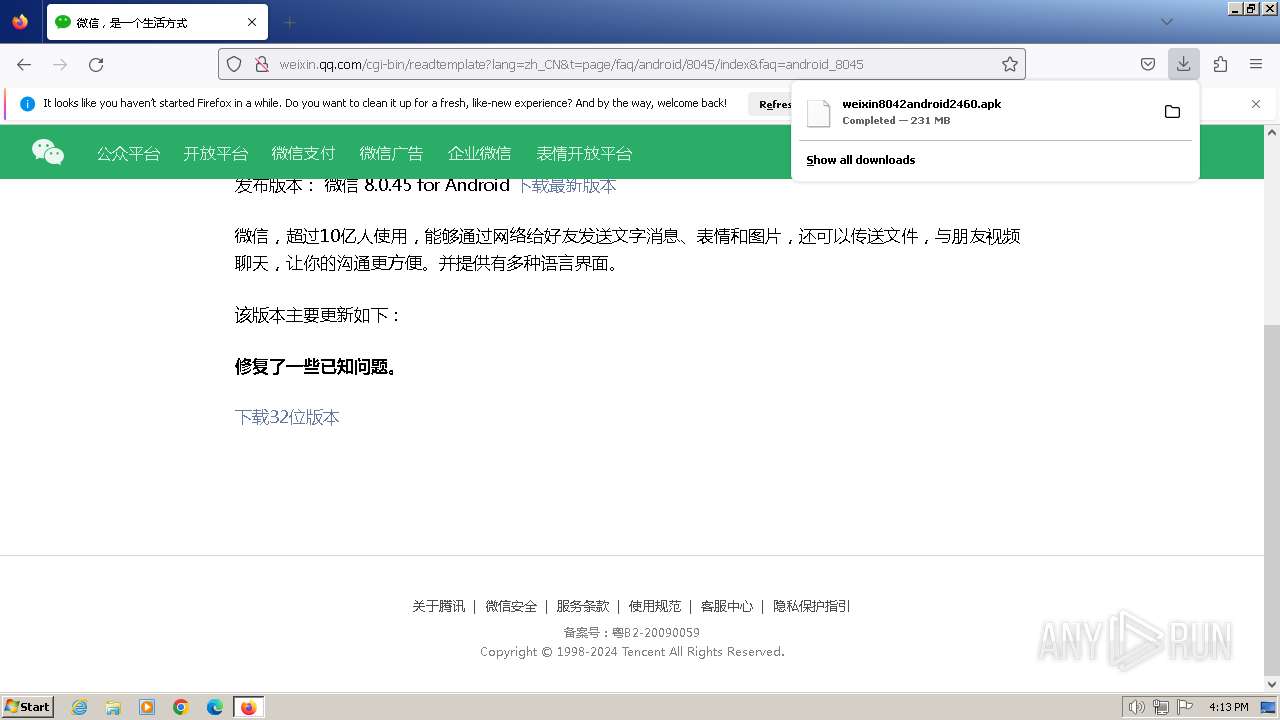Viewport: 1280px width, 720px height.
Task: Open 微信广告 navigation item
Action: [x=391, y=154]
